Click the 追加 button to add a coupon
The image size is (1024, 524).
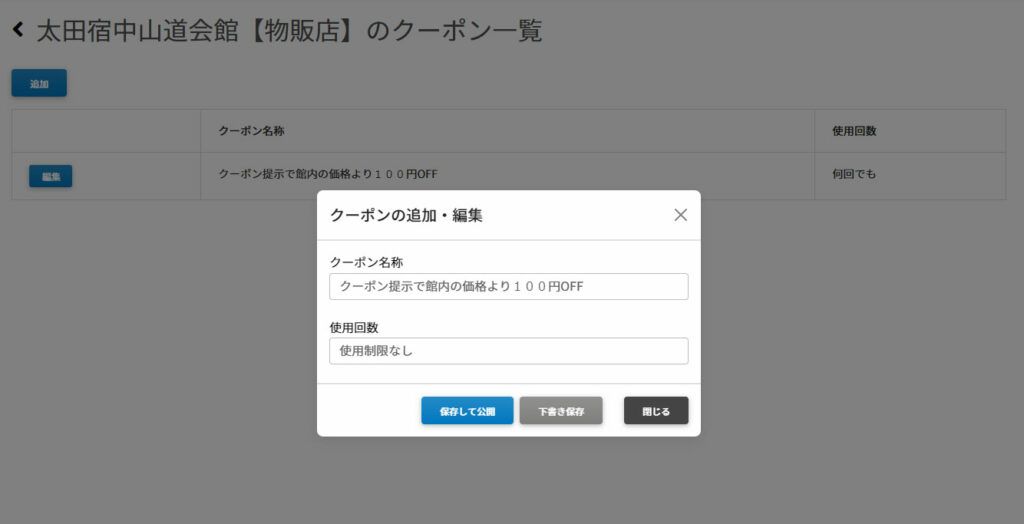[39, 83]
